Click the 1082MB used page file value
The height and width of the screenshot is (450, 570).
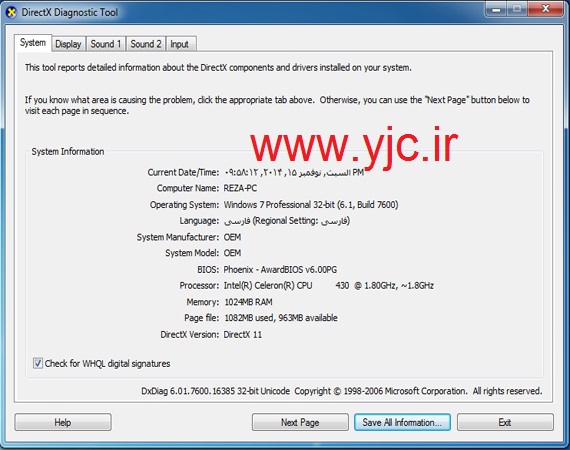point(281,318)
